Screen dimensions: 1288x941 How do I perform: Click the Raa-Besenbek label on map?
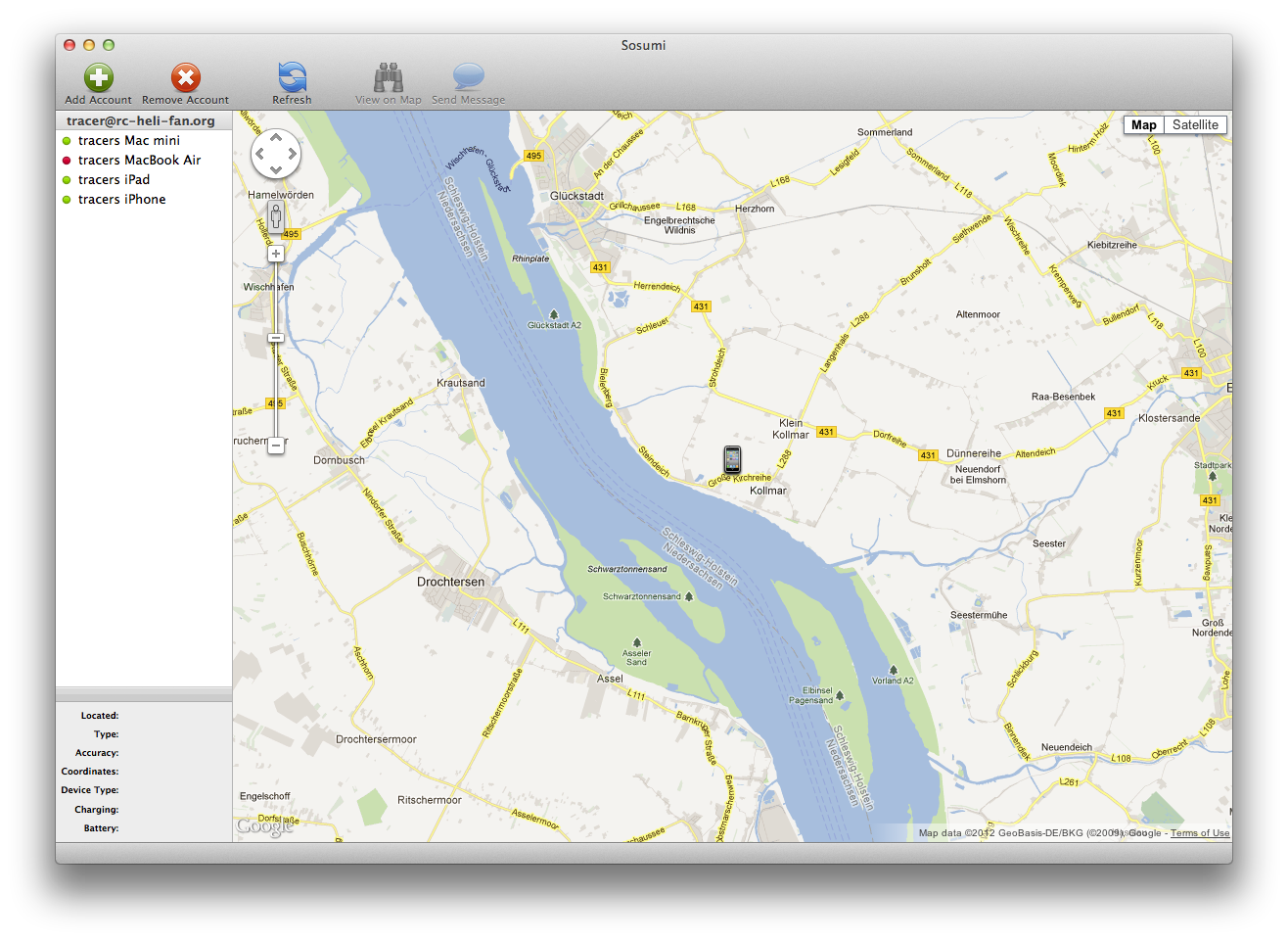click(x=1063, y=397)
